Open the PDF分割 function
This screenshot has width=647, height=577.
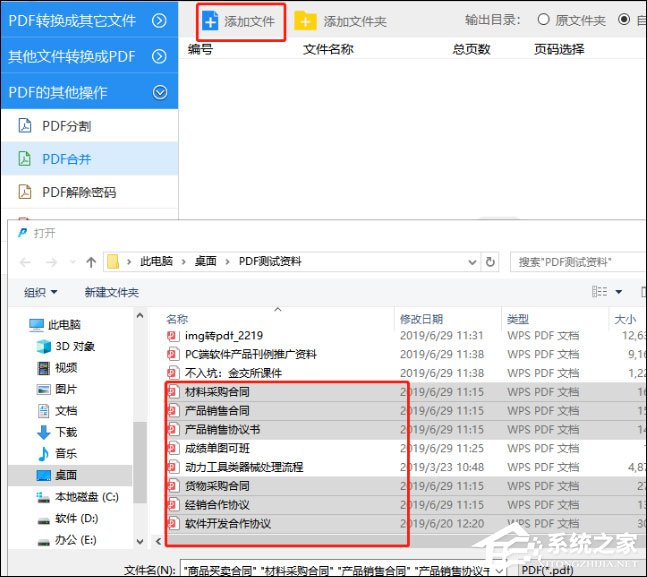coord(90,125)
